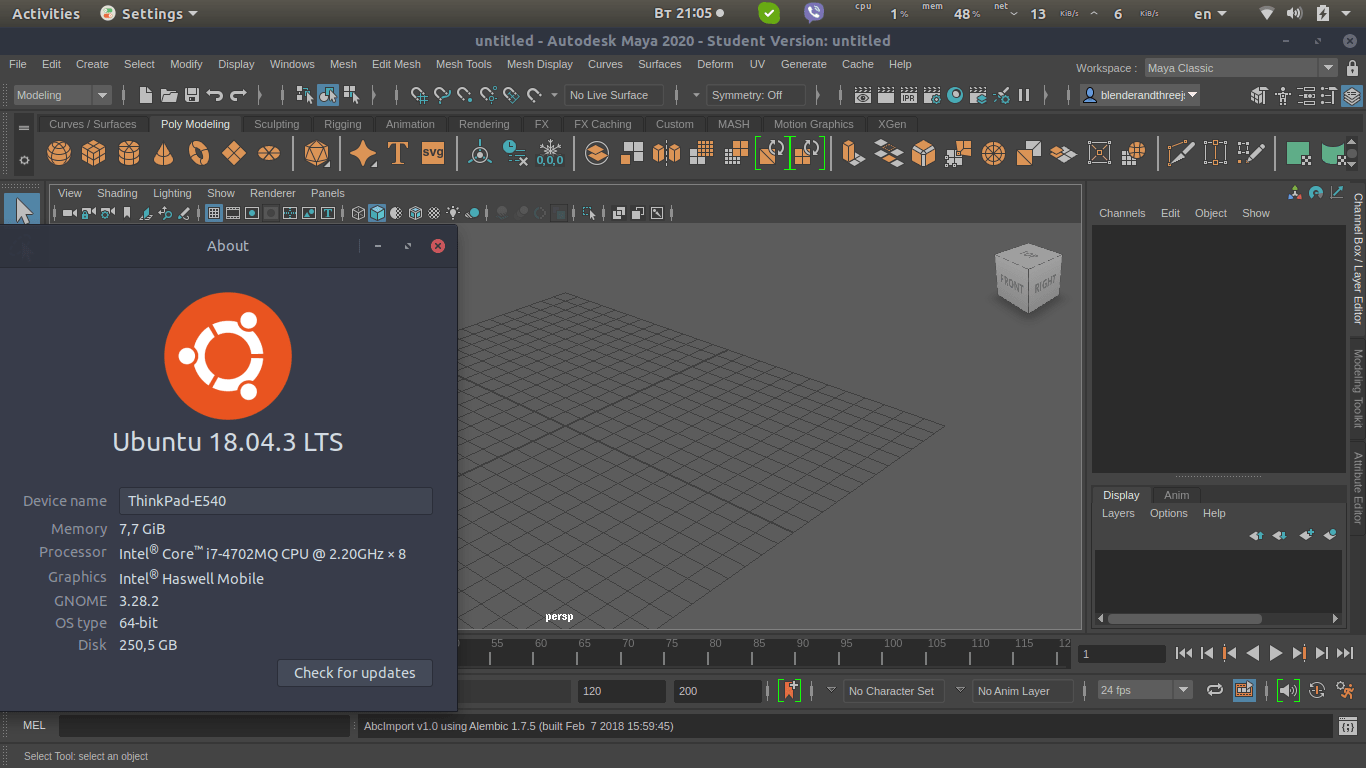Click the play forwards button
This screenshot has width=1366, height=768.
click(1276, 653)
